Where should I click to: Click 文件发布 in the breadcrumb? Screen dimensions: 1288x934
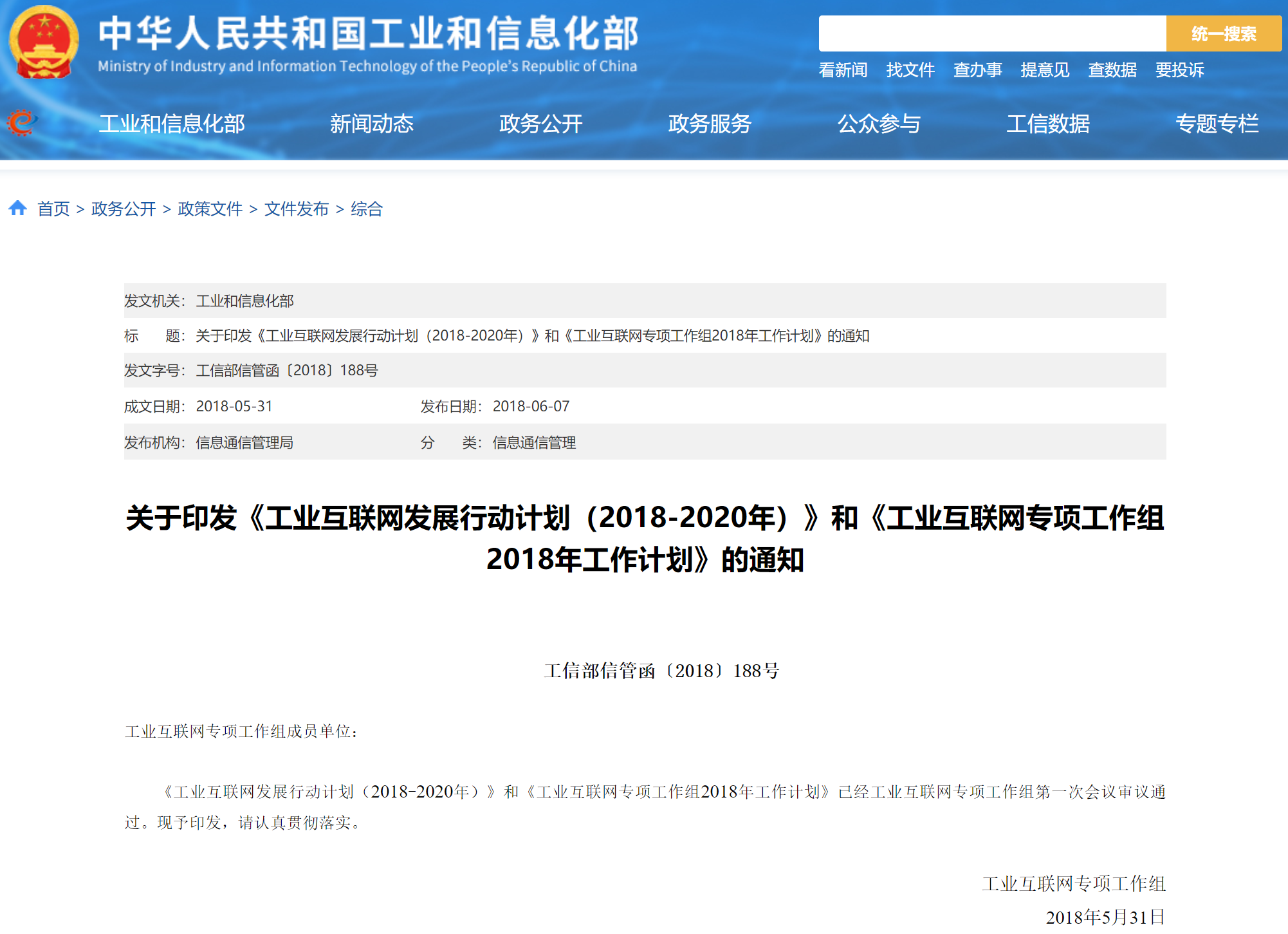297,209
